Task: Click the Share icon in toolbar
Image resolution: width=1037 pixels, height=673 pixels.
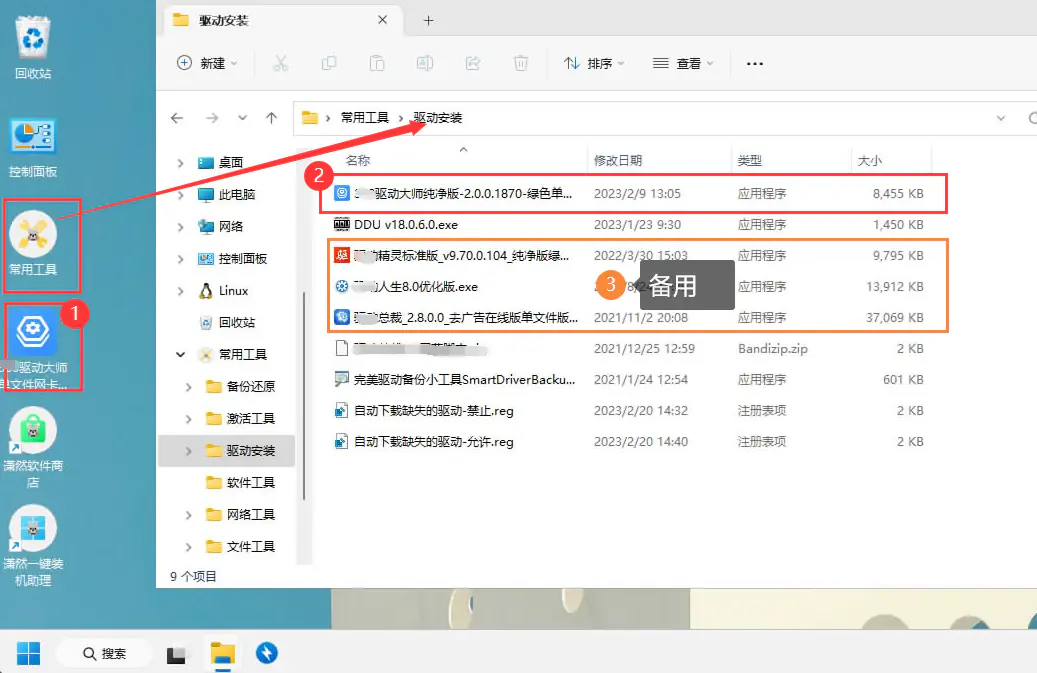Action: [x=473, y=63]
